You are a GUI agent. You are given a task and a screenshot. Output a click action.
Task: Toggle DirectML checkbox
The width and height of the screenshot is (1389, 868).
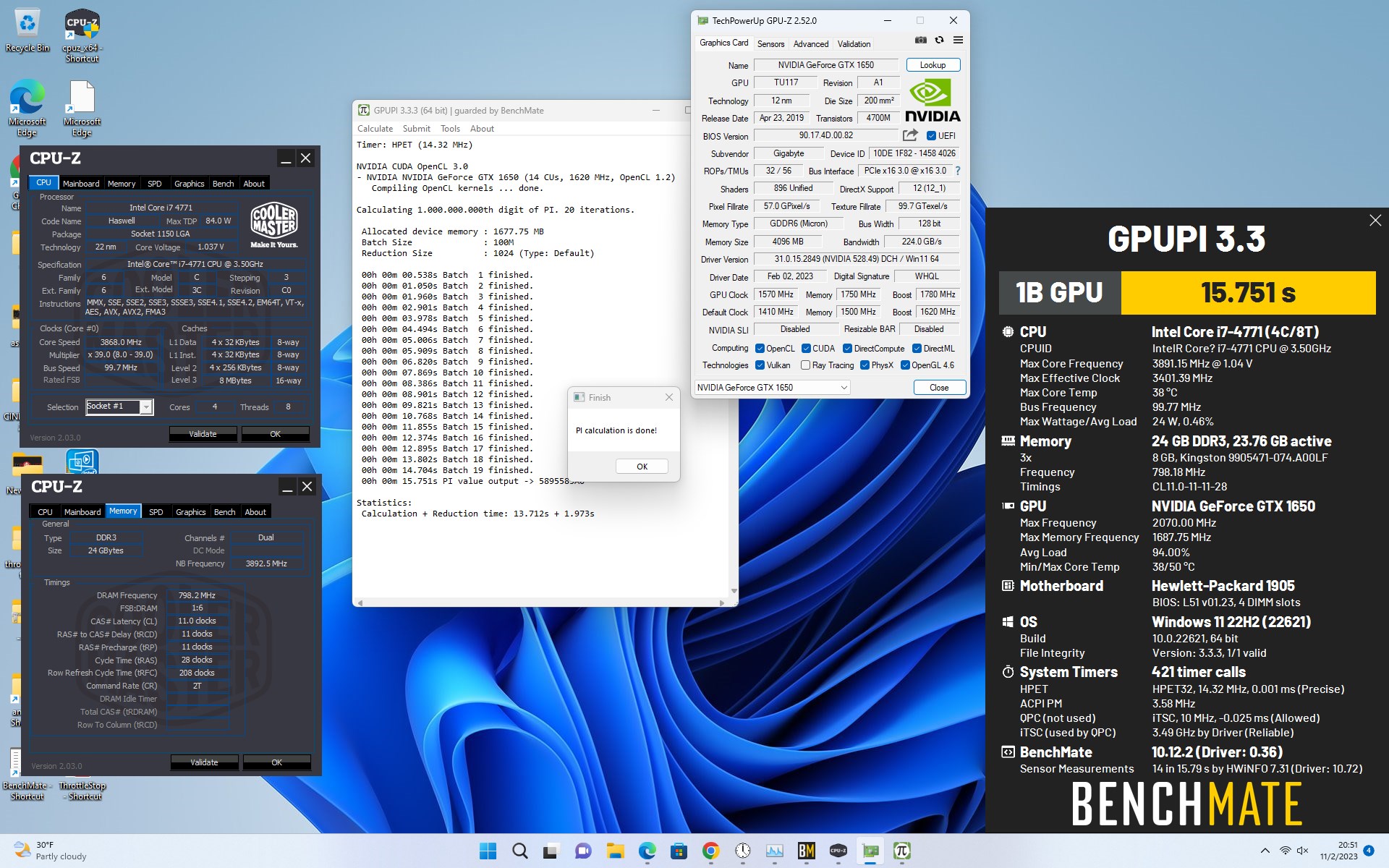tap(917, 349)
